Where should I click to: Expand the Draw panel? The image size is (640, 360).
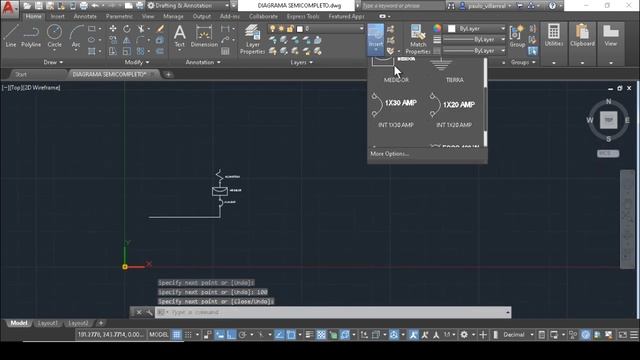coord(53,62)
